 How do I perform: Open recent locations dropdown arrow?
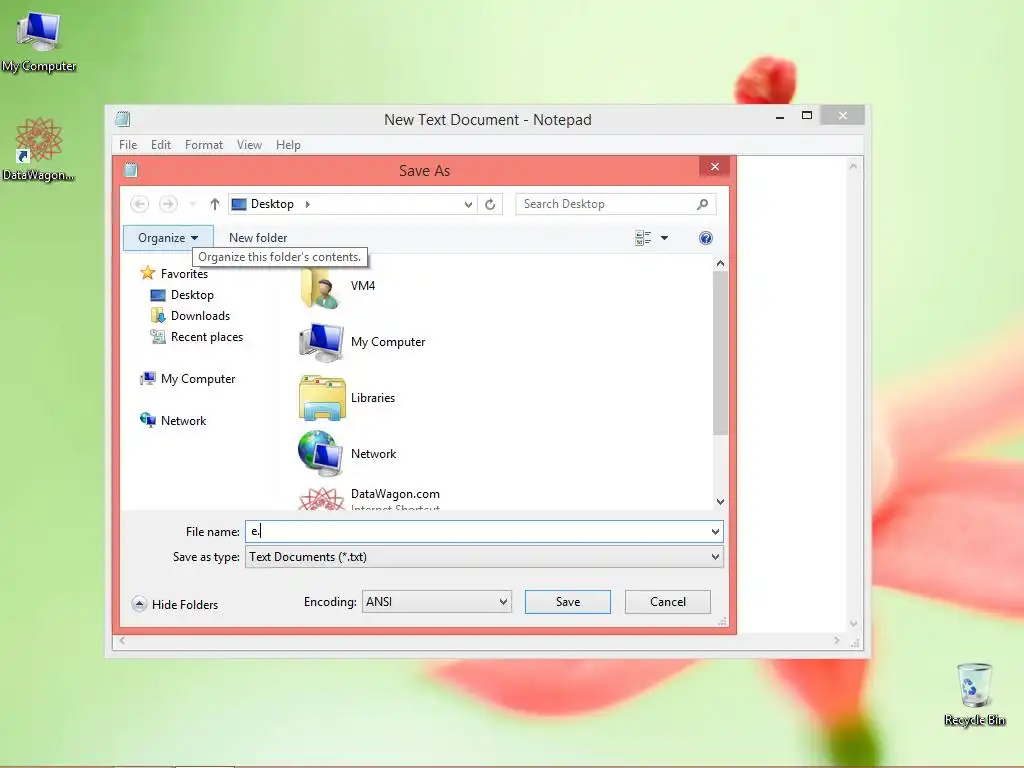pyautogui.click(x=192, y=204)
